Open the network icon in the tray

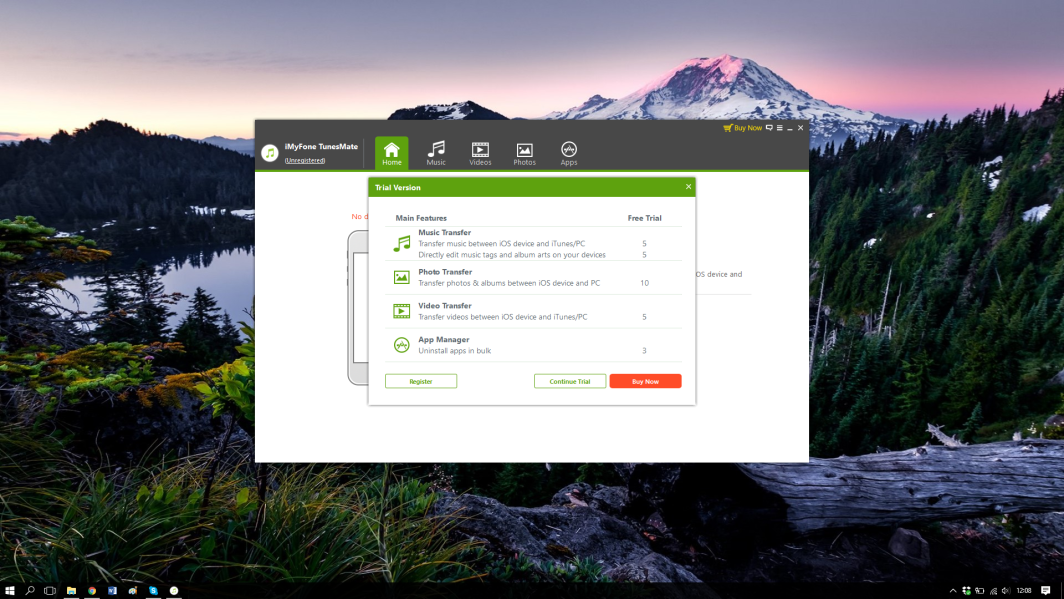tap(993, 591)
